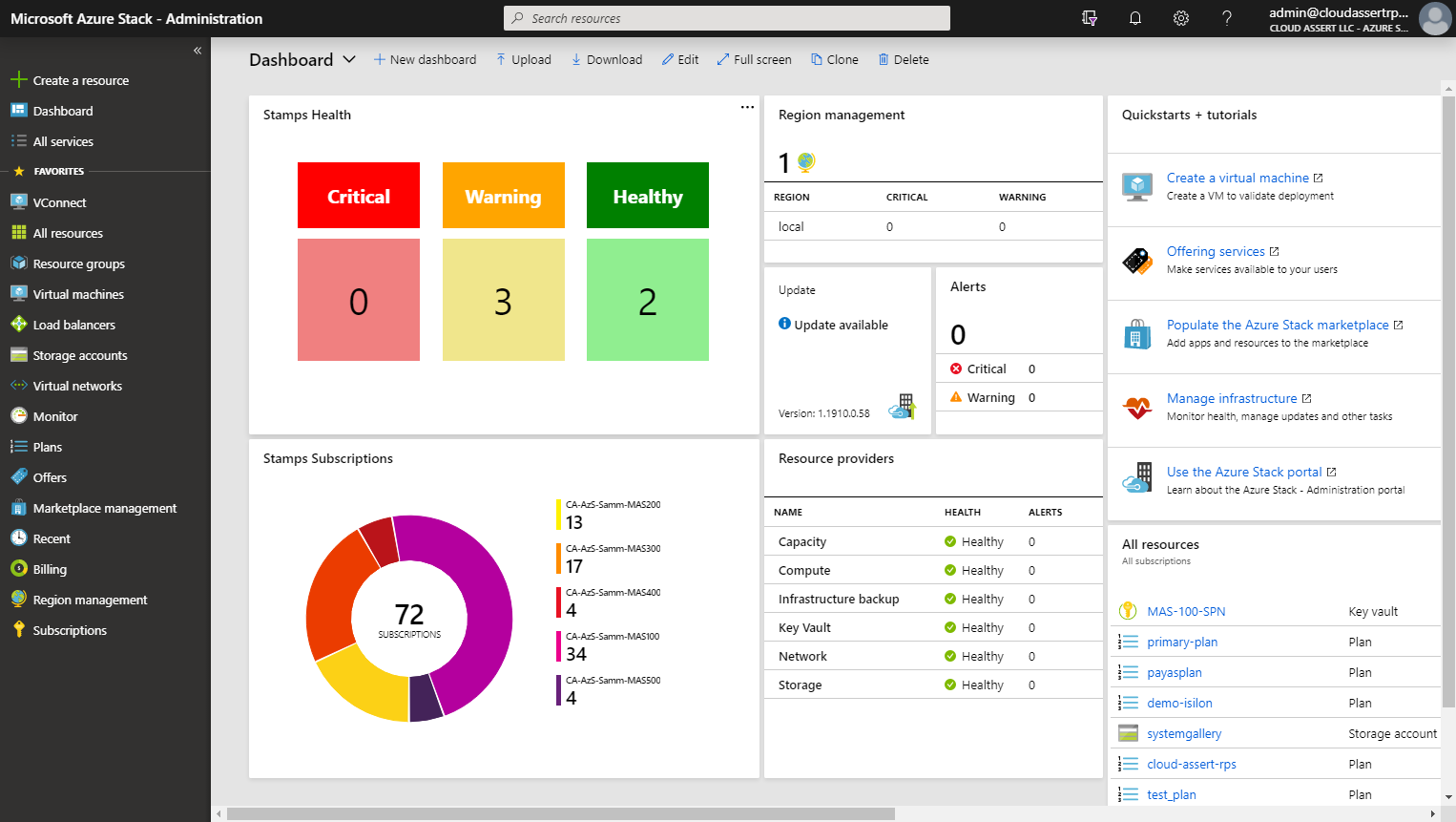Open the Monitor service icon
Viewport: 1456px width, 822px height.
(21, 416)
